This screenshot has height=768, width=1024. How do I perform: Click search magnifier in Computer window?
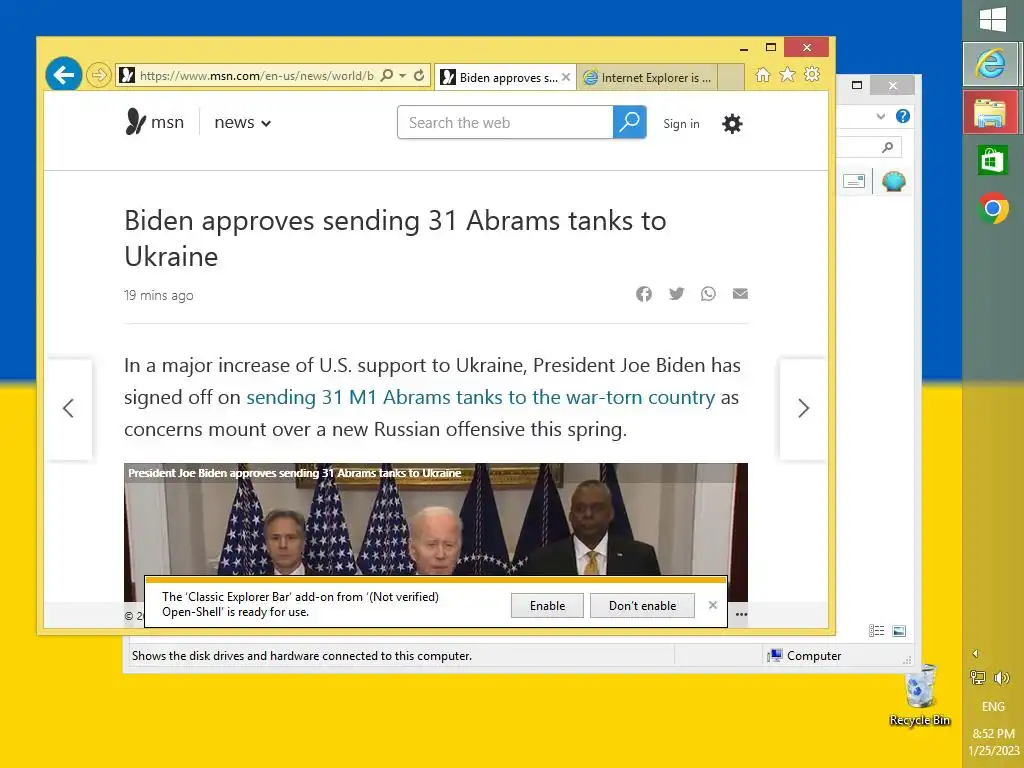point(887,148)
